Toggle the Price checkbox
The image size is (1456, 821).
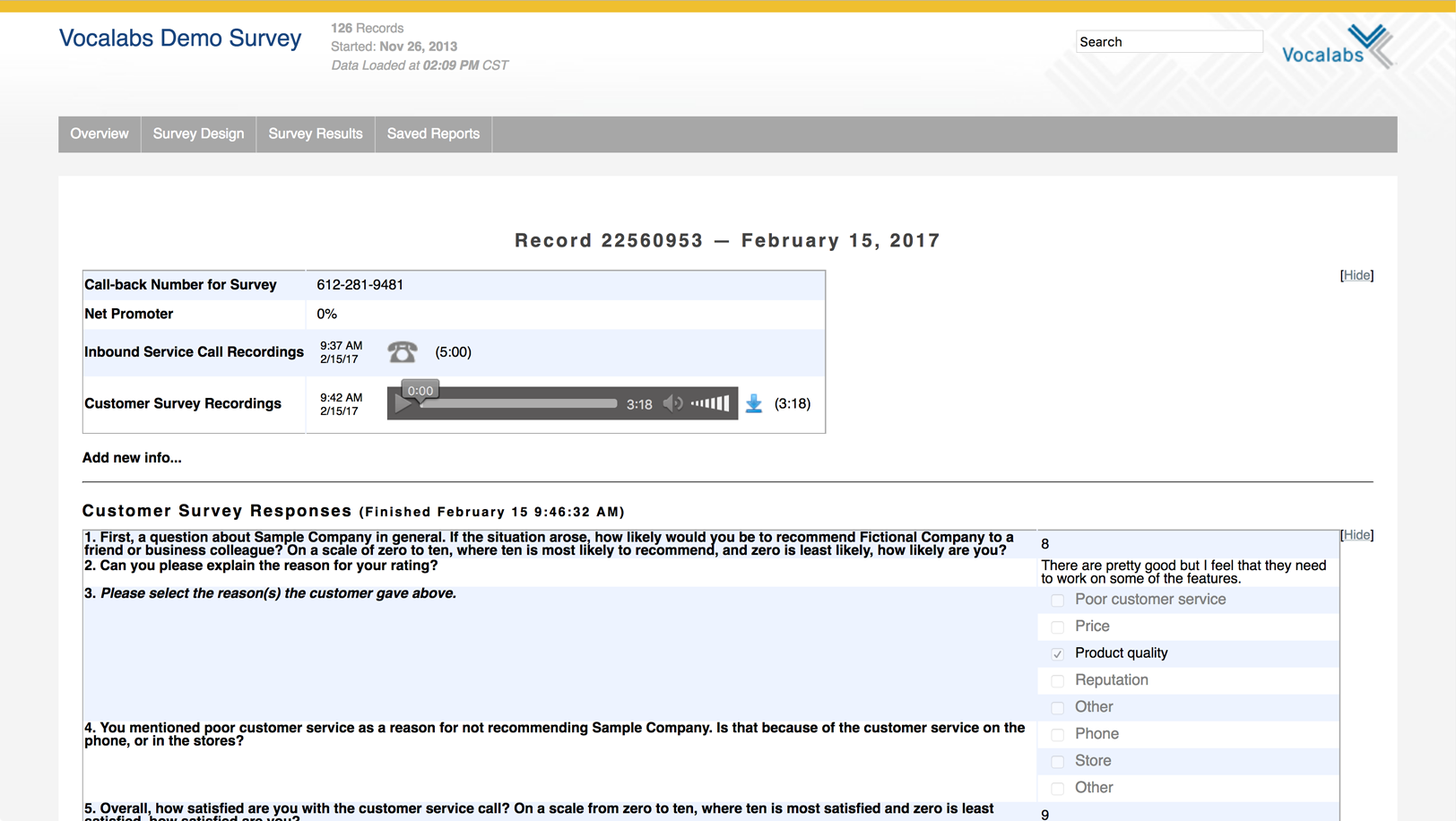(x=1058, y=627)
